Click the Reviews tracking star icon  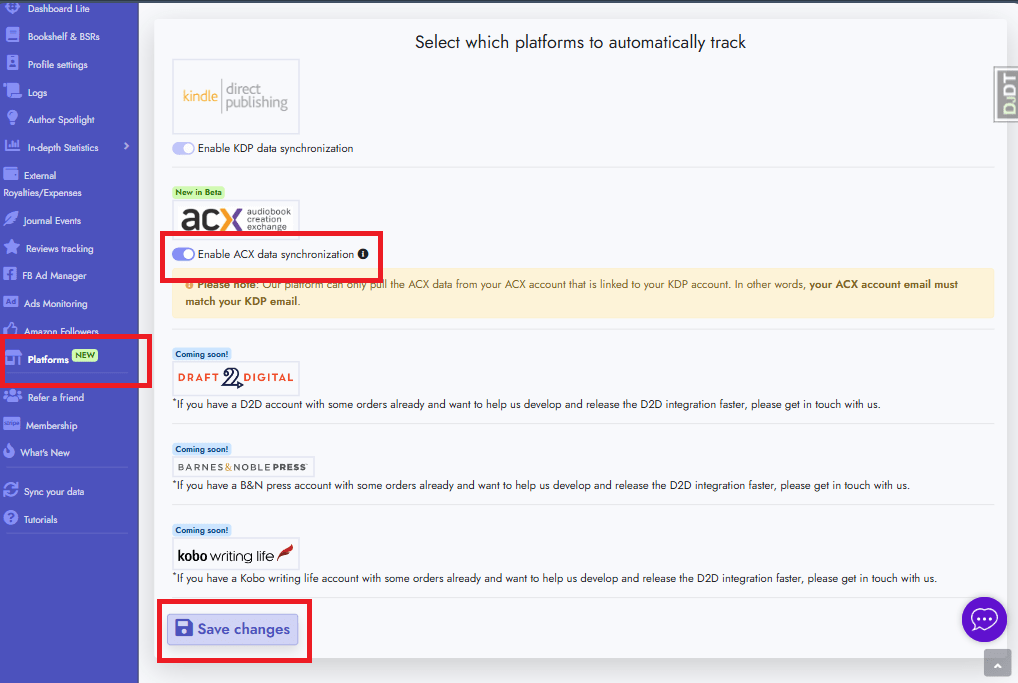tap(12, 247)
